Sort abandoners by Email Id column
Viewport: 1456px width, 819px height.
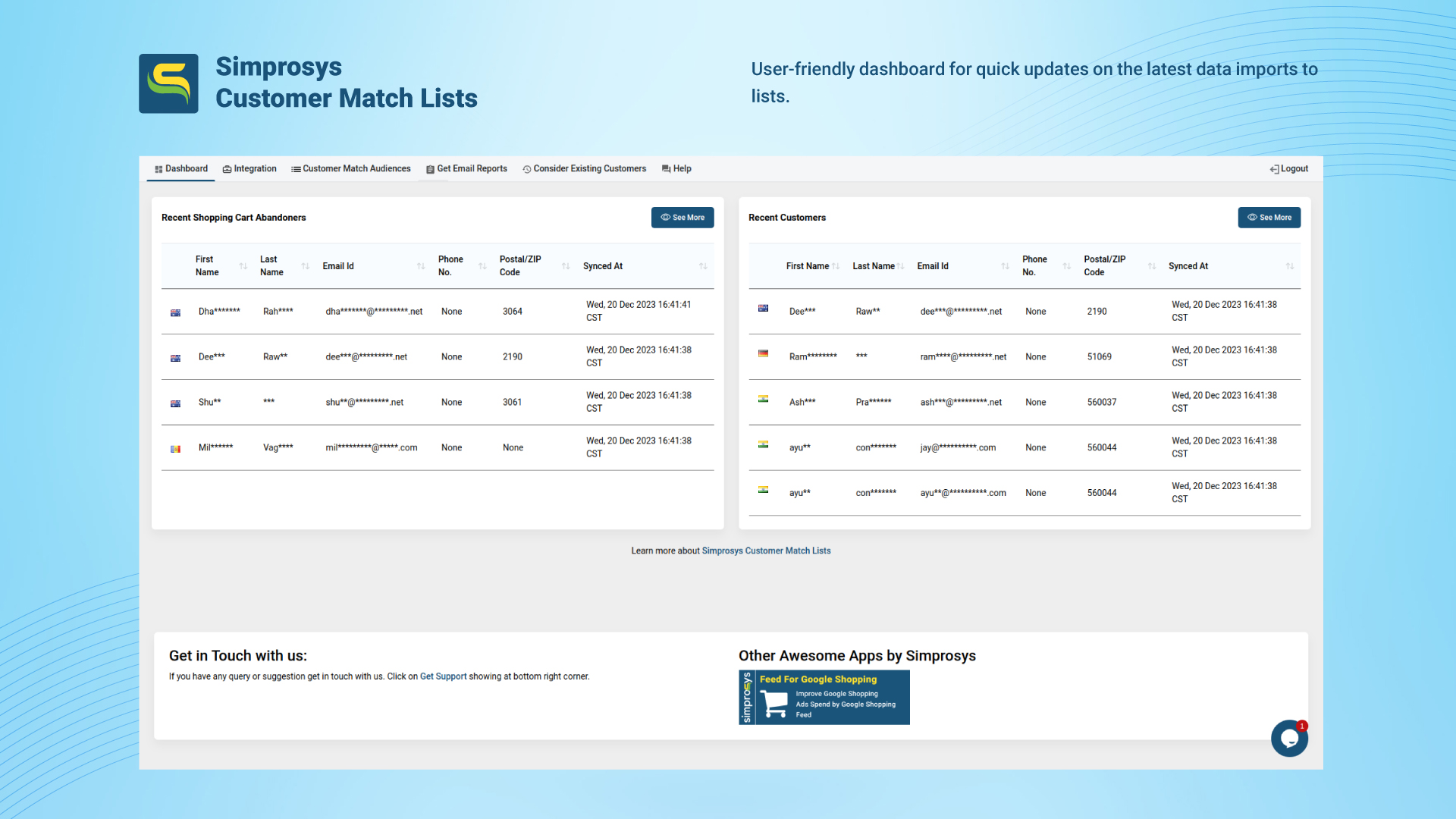[421, 266]
